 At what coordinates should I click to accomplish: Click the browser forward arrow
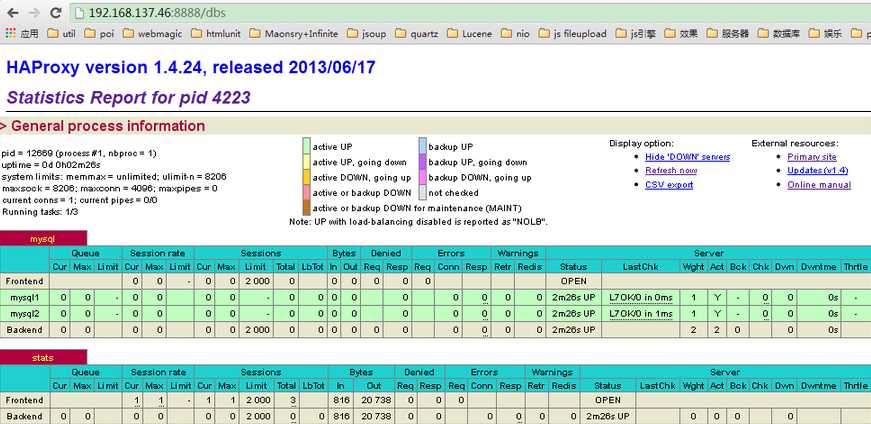point(33,13)
